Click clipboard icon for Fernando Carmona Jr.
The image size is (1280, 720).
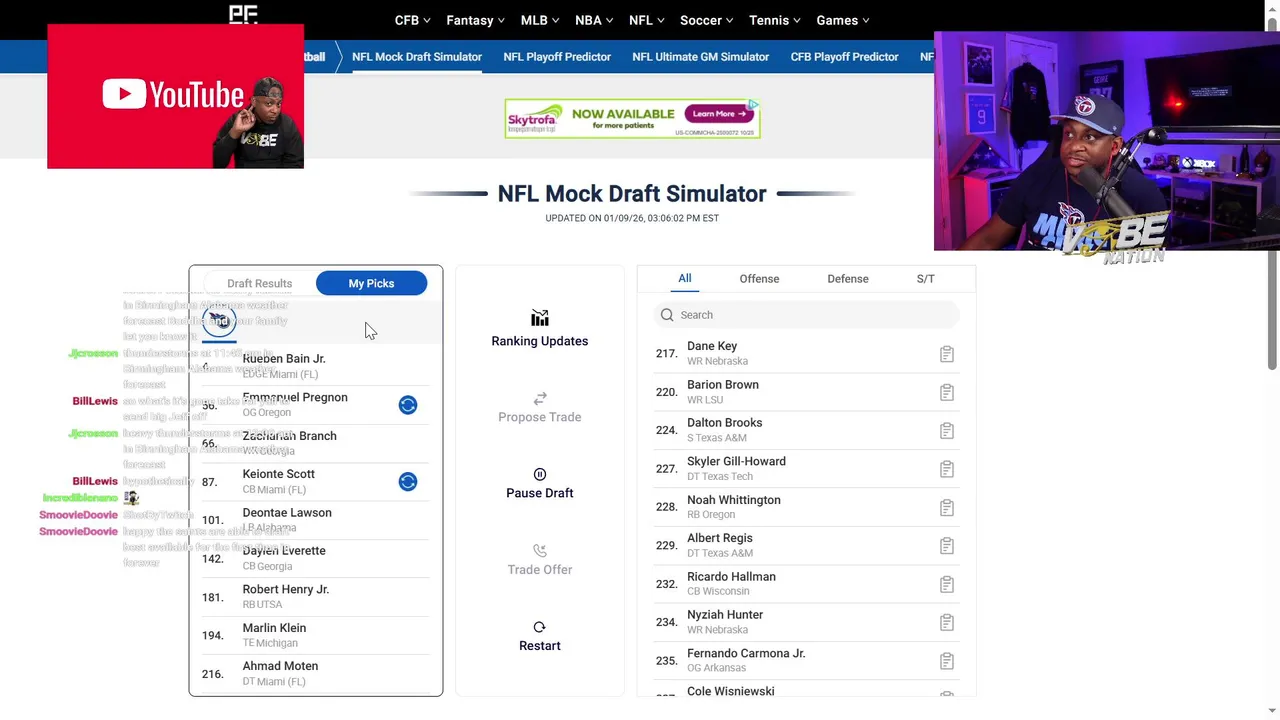tap(947, 661)
